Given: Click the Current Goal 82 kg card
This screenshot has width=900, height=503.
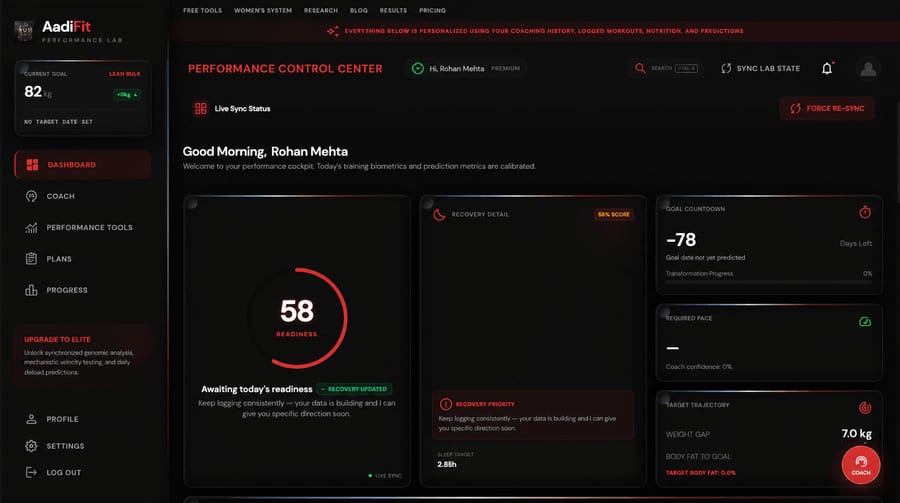Looking at the screenshot, I should (x=83, y=98).
